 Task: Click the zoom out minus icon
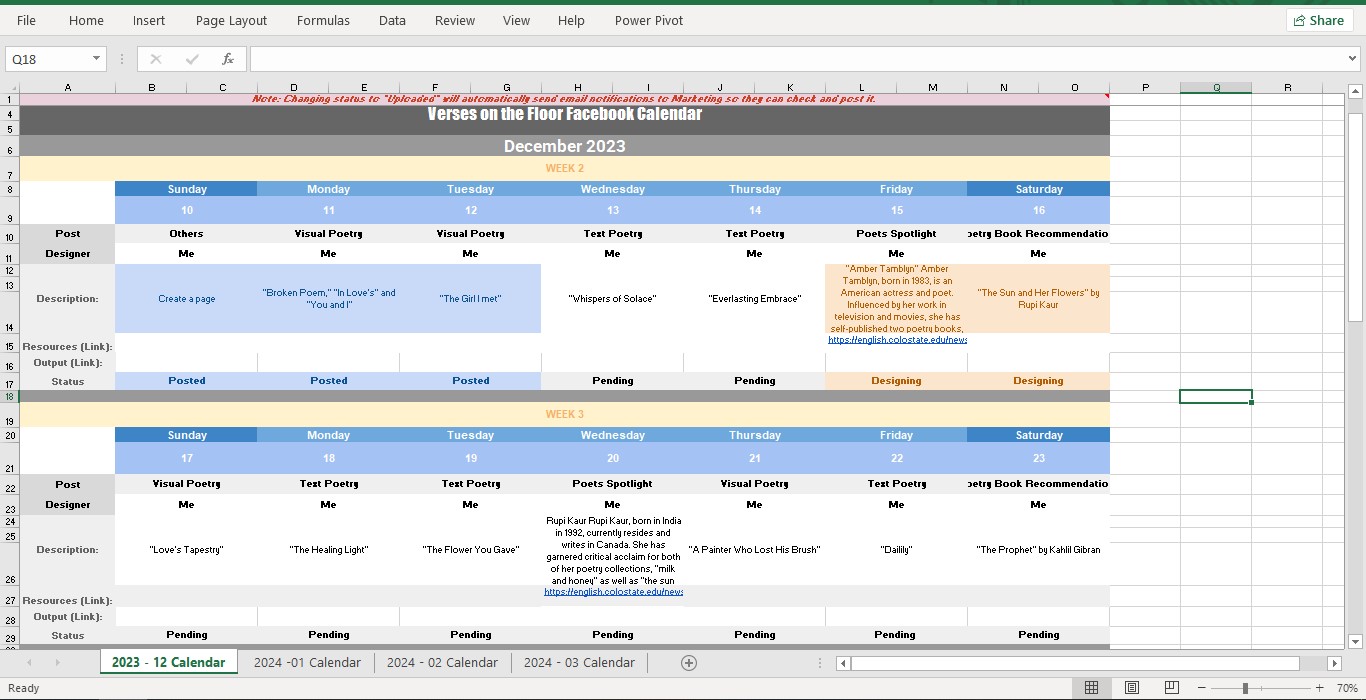[x=1202, y=688]
